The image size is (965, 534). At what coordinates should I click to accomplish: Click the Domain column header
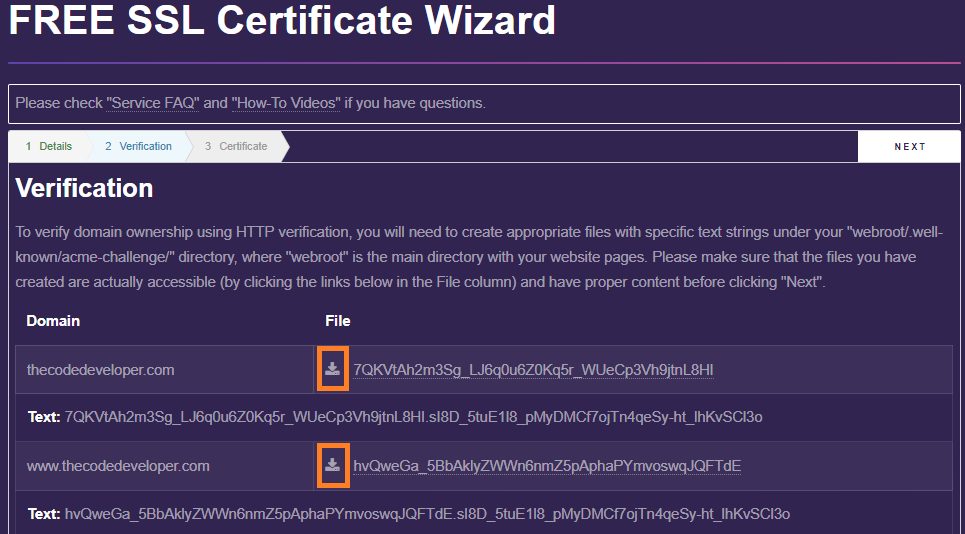coord(53,321)
